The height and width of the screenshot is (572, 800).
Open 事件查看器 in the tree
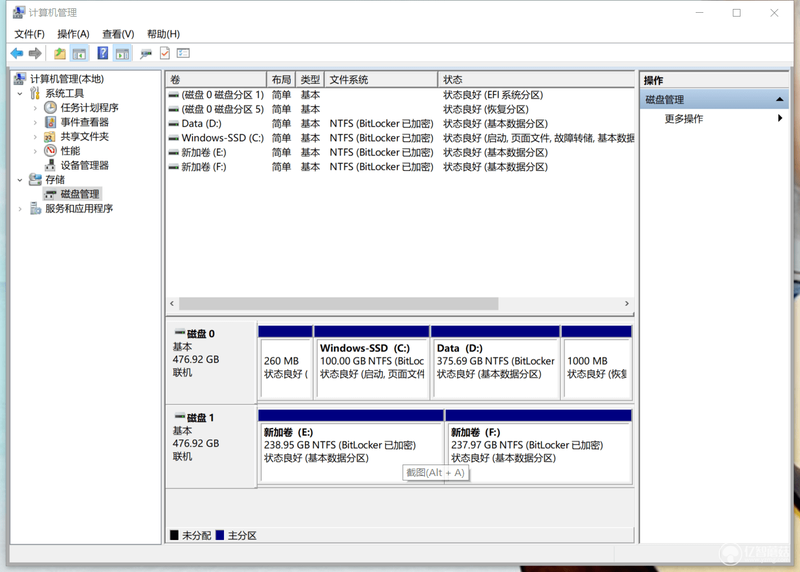85,122
